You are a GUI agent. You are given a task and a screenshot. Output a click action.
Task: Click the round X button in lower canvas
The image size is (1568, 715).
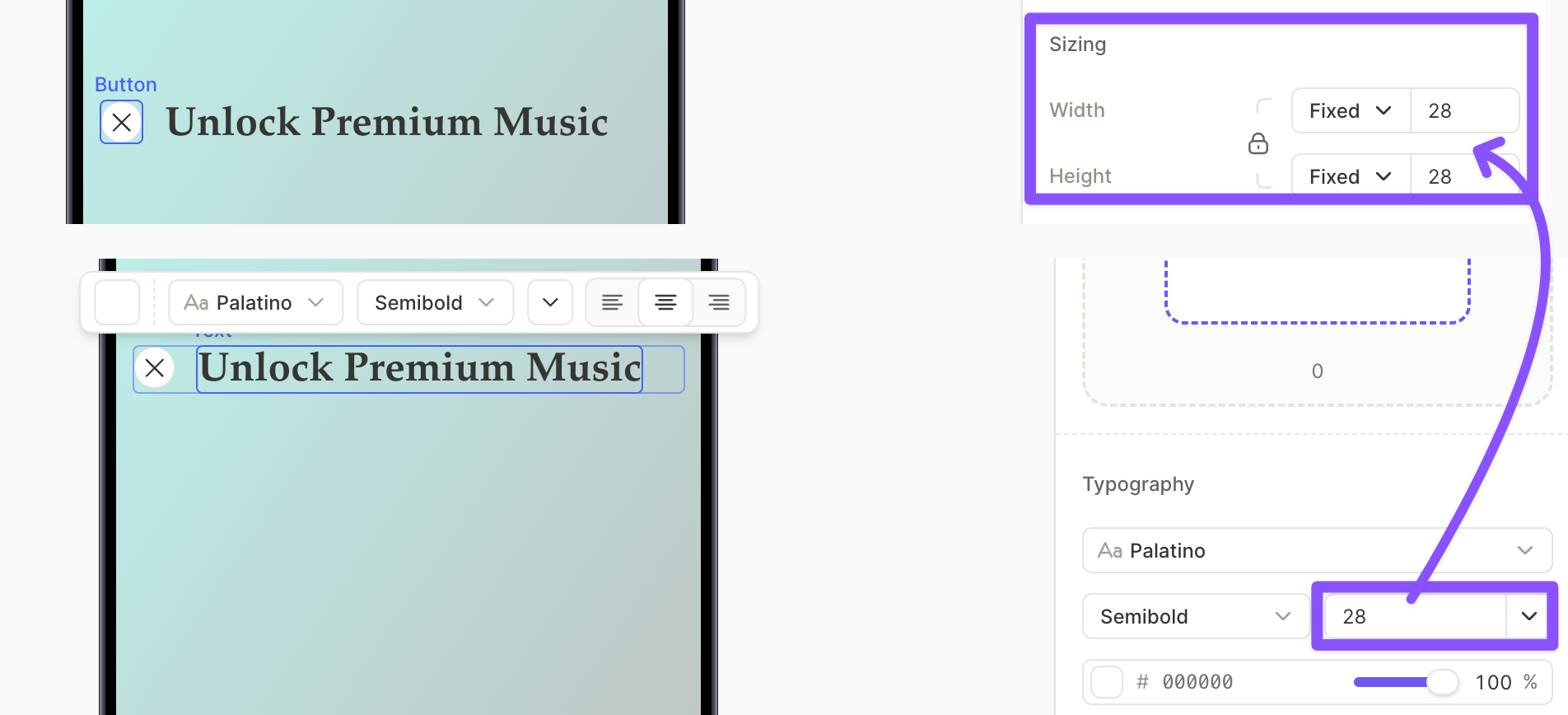[x=155, y=368]
